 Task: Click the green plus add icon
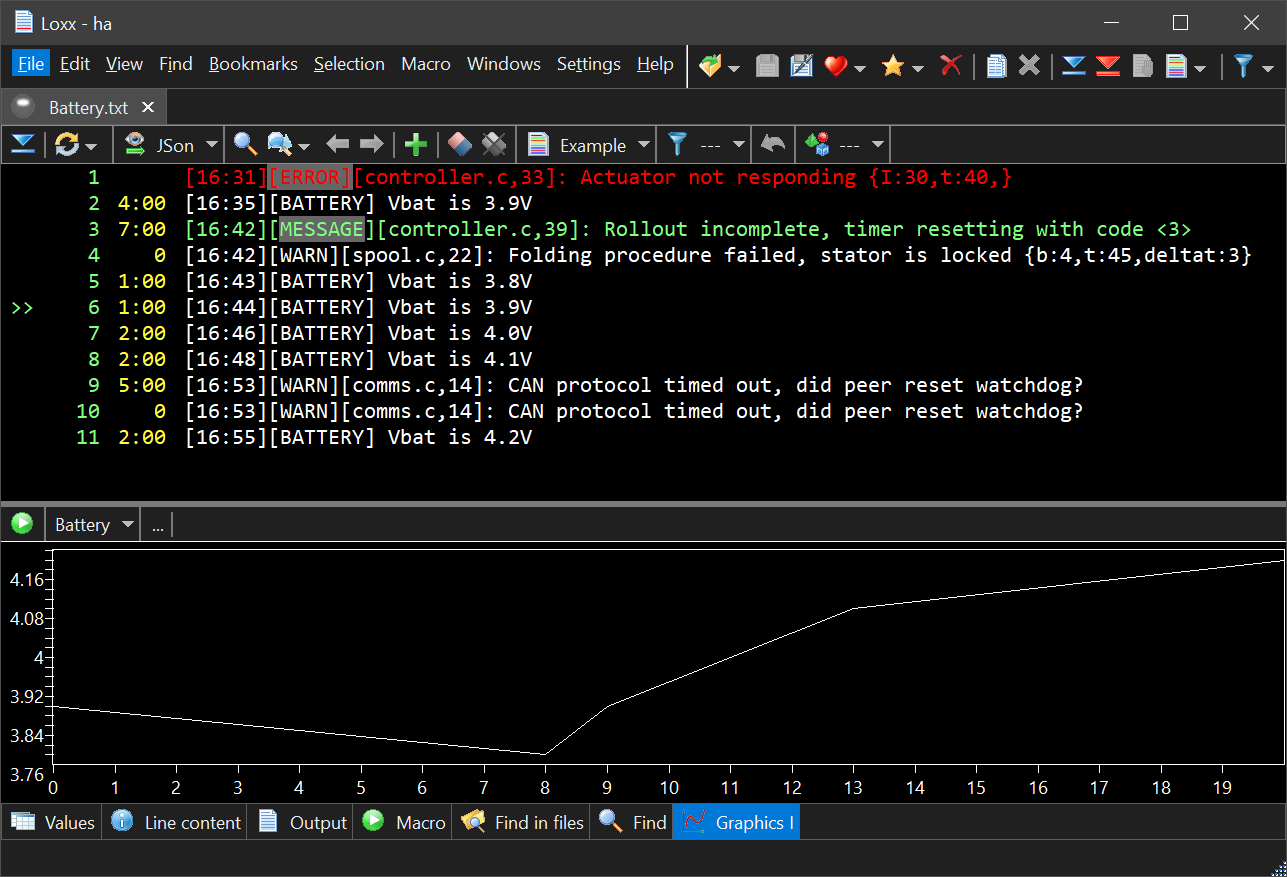(x=416, y=145)
